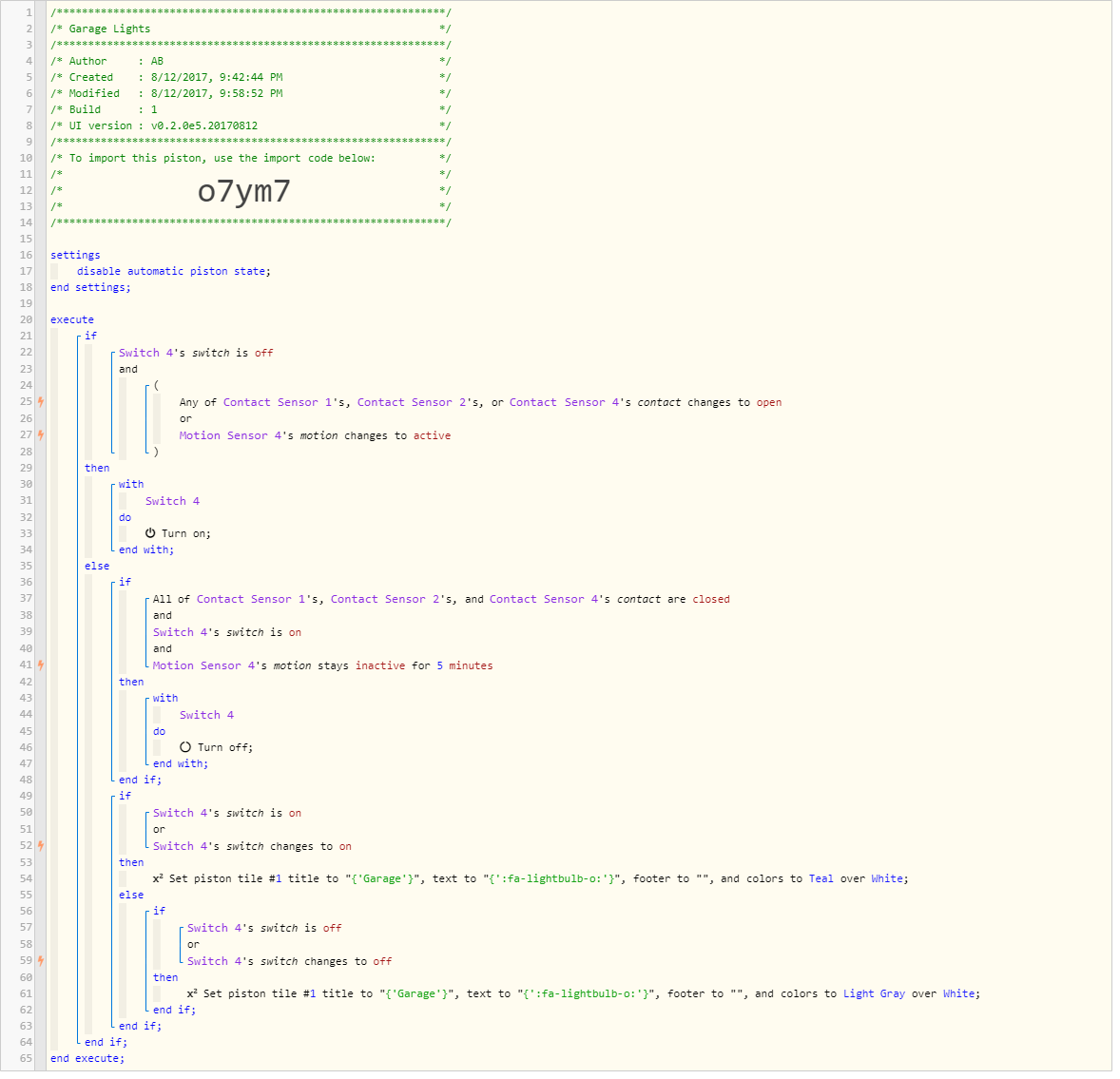Click lightning bolt icon on line 25
This screenshot has height=1079, width=1120.
pyautogui.click(x=41, y=404)
